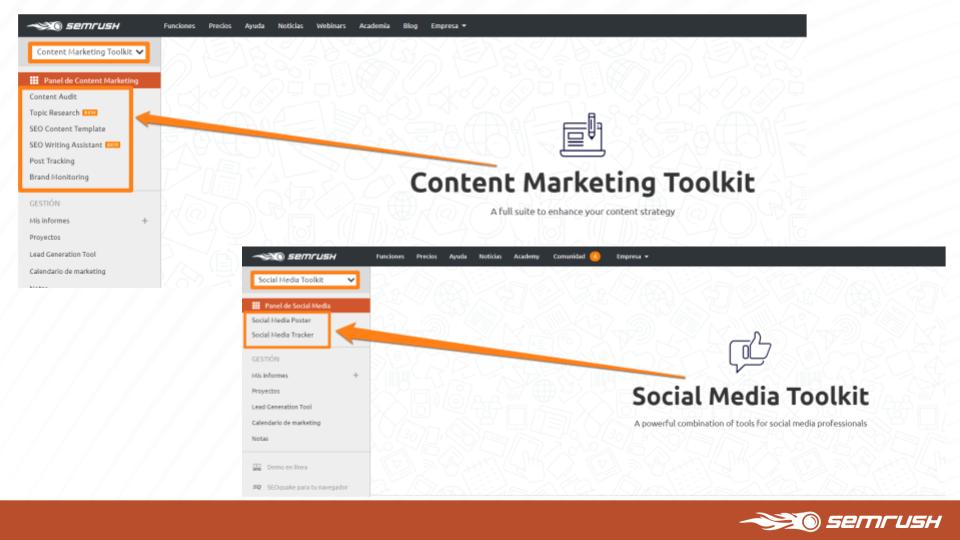Open Post Tracking tool

[52, 161]
